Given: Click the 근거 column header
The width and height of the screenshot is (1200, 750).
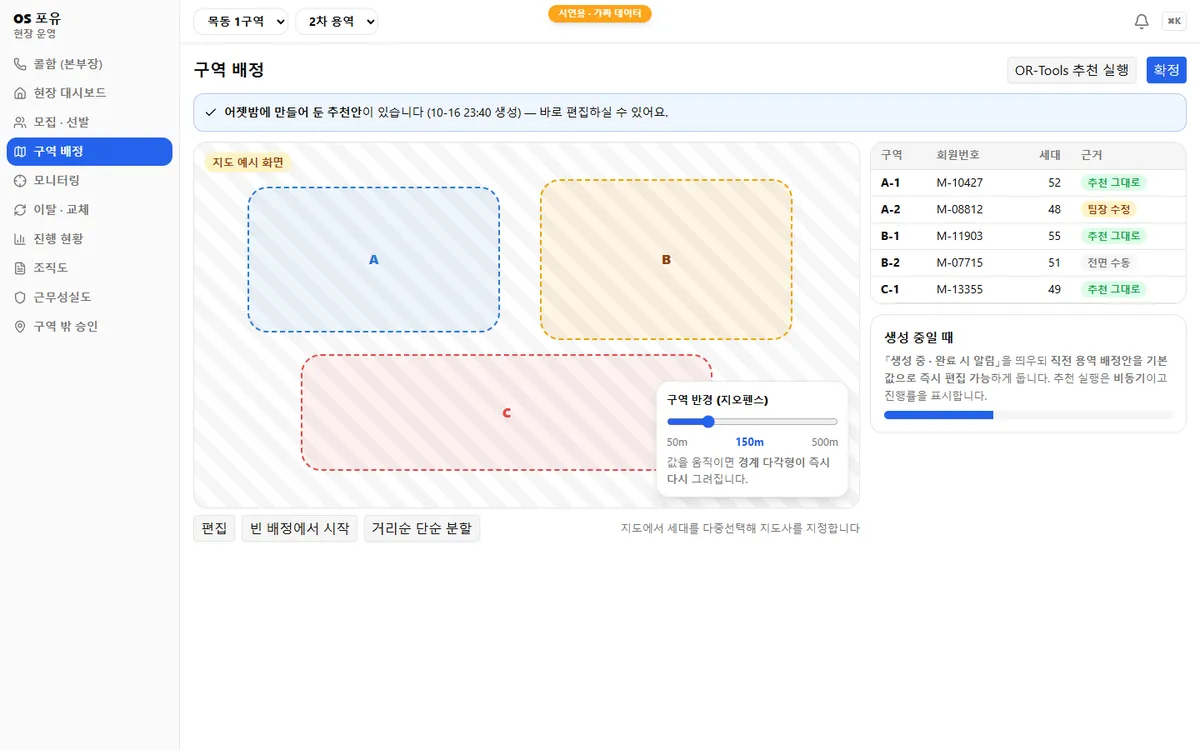Looking at the screenshot, I should click(1092, 155).
